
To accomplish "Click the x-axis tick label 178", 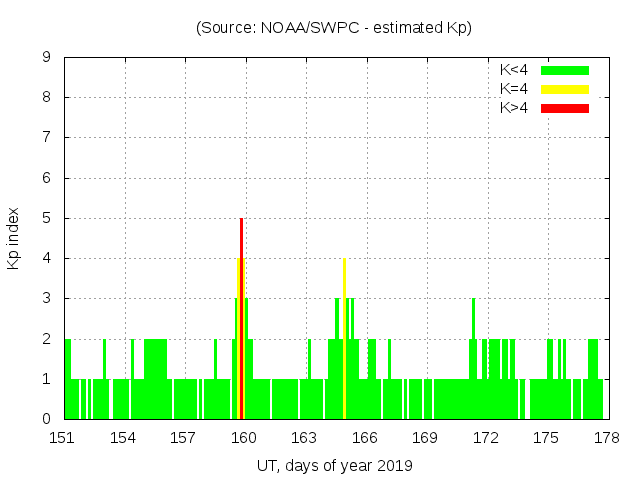I will point(605,438).
